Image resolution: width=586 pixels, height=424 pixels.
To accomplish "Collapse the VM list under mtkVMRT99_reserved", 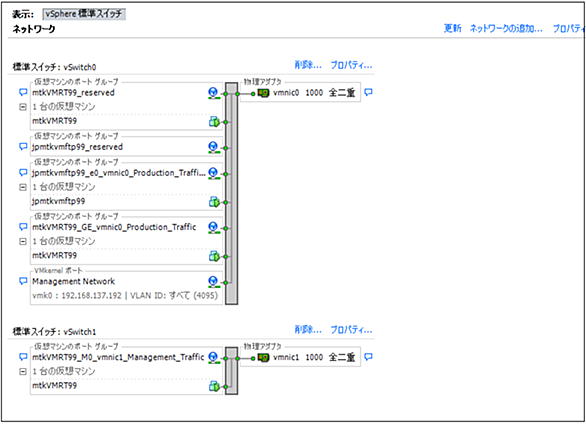I will click(x=23, y=107).
